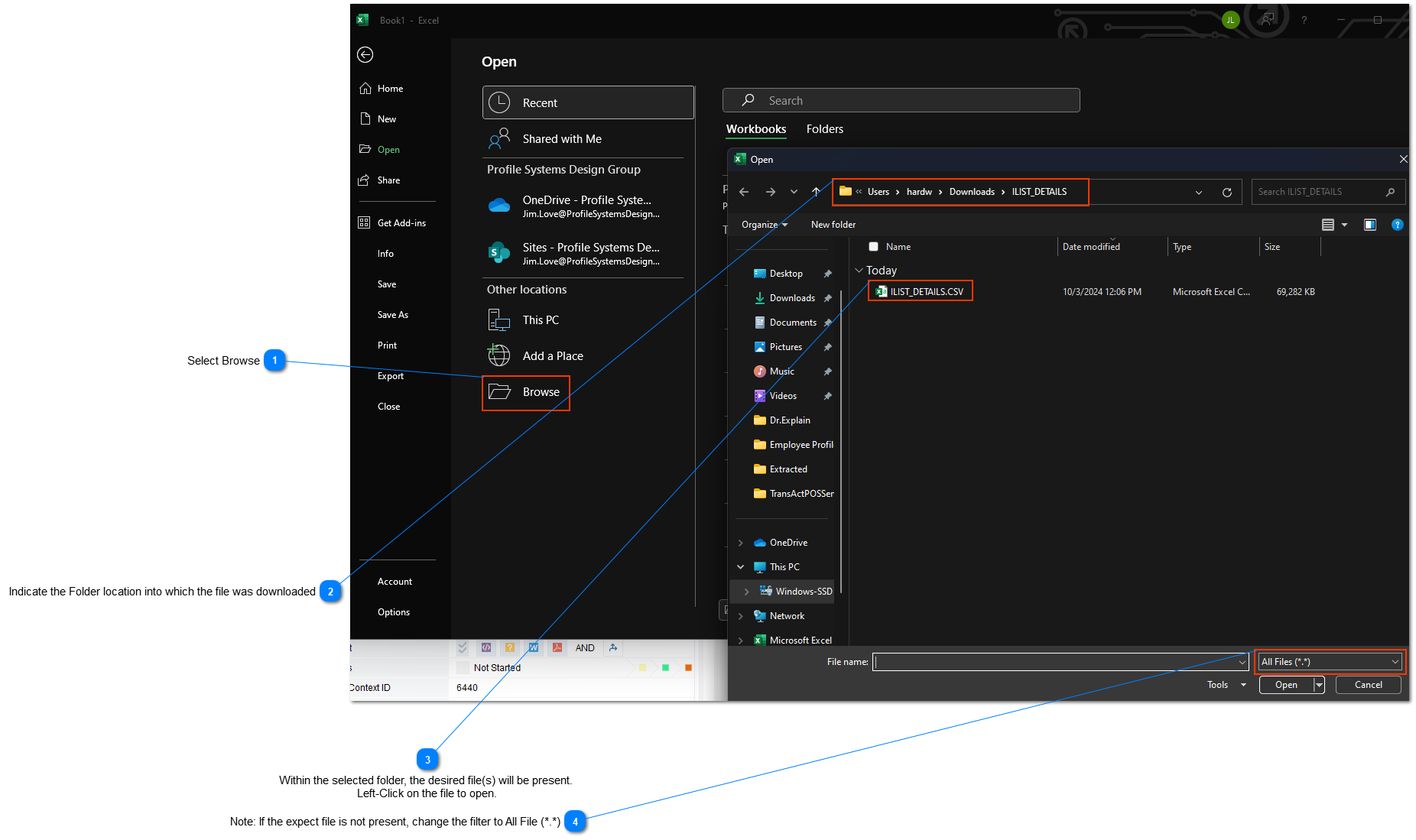Click Info in the backstage sidebar
1416x840 pixels.
pos(385,254)
